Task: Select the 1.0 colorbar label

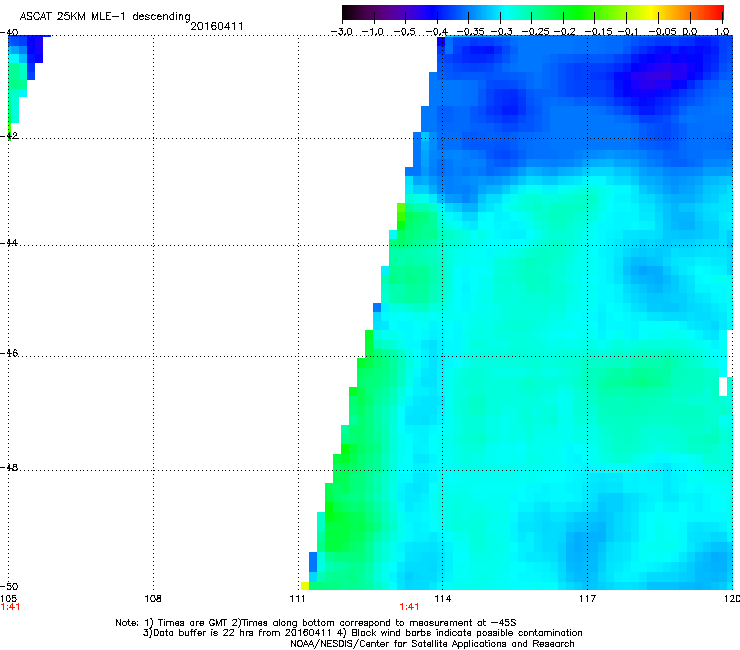Action: (722, 32)
